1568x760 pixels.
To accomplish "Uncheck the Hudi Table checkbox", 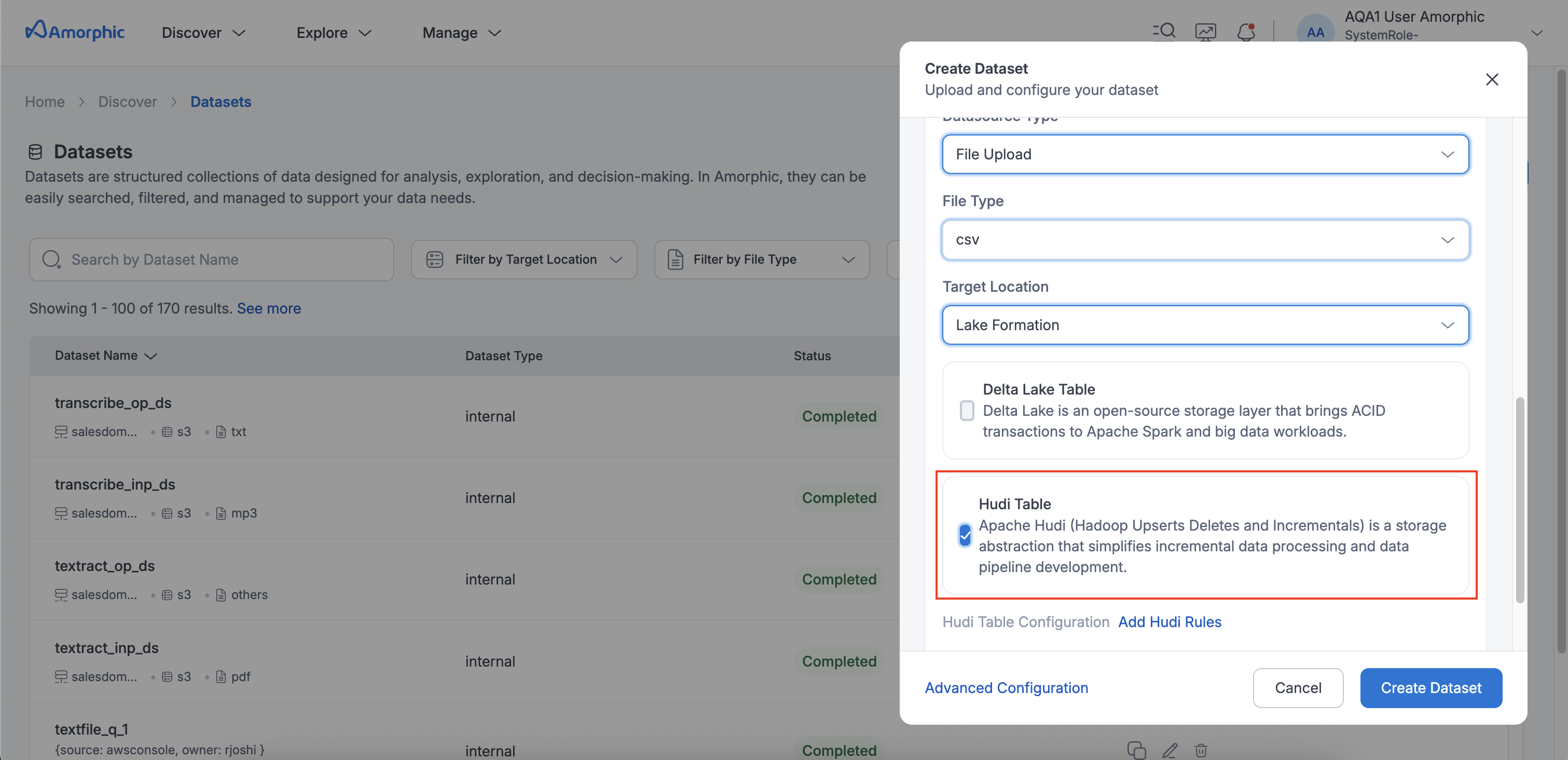I will click(x=965, y=535).
